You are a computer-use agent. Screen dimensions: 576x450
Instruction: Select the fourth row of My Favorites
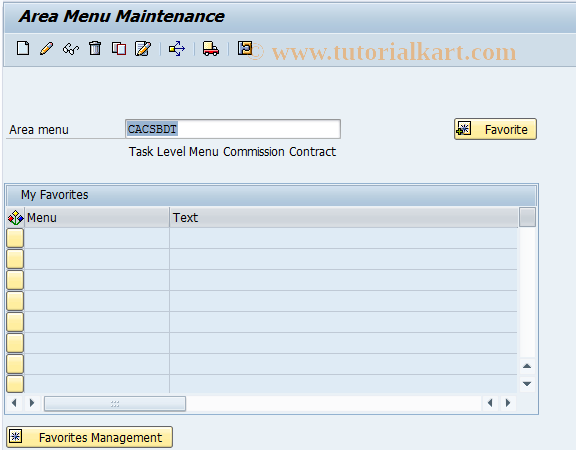(15, 301)
